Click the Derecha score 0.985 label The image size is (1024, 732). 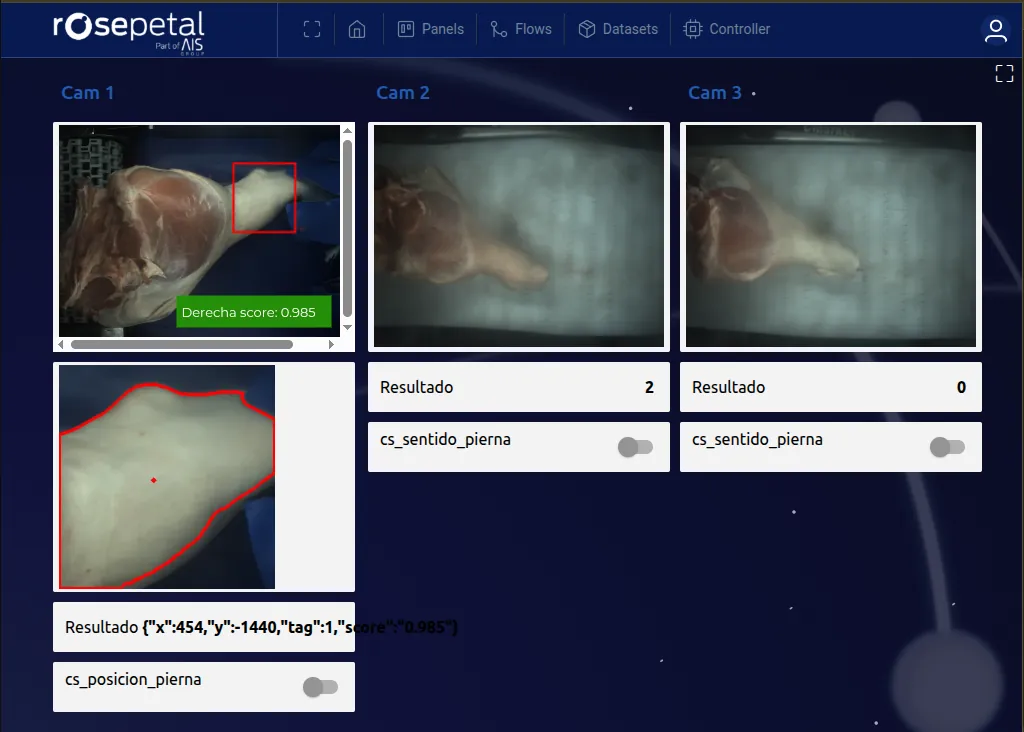[253, 312]
